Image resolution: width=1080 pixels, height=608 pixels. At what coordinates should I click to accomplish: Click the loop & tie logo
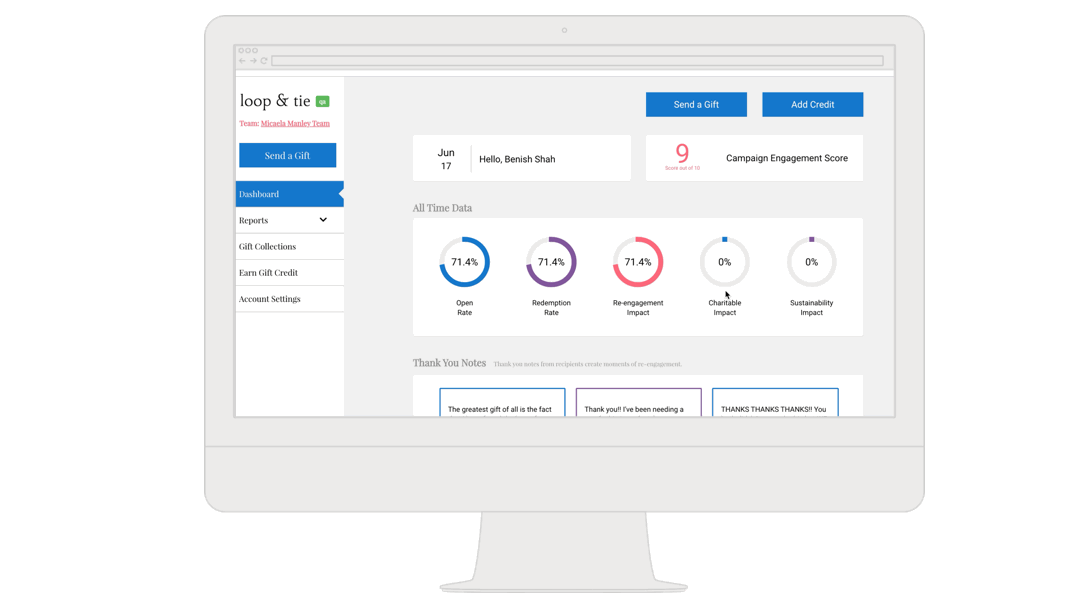[275, 101]
